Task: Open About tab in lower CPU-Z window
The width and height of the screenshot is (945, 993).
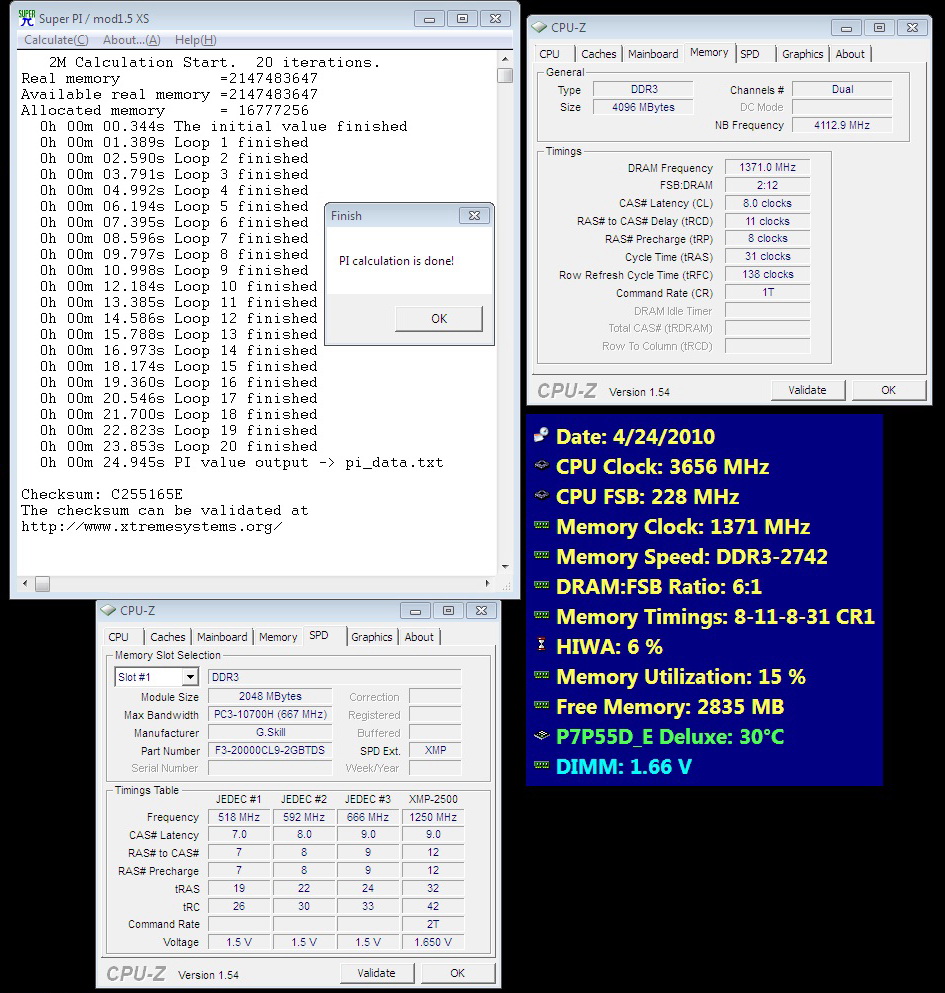Action: [419, 637]
